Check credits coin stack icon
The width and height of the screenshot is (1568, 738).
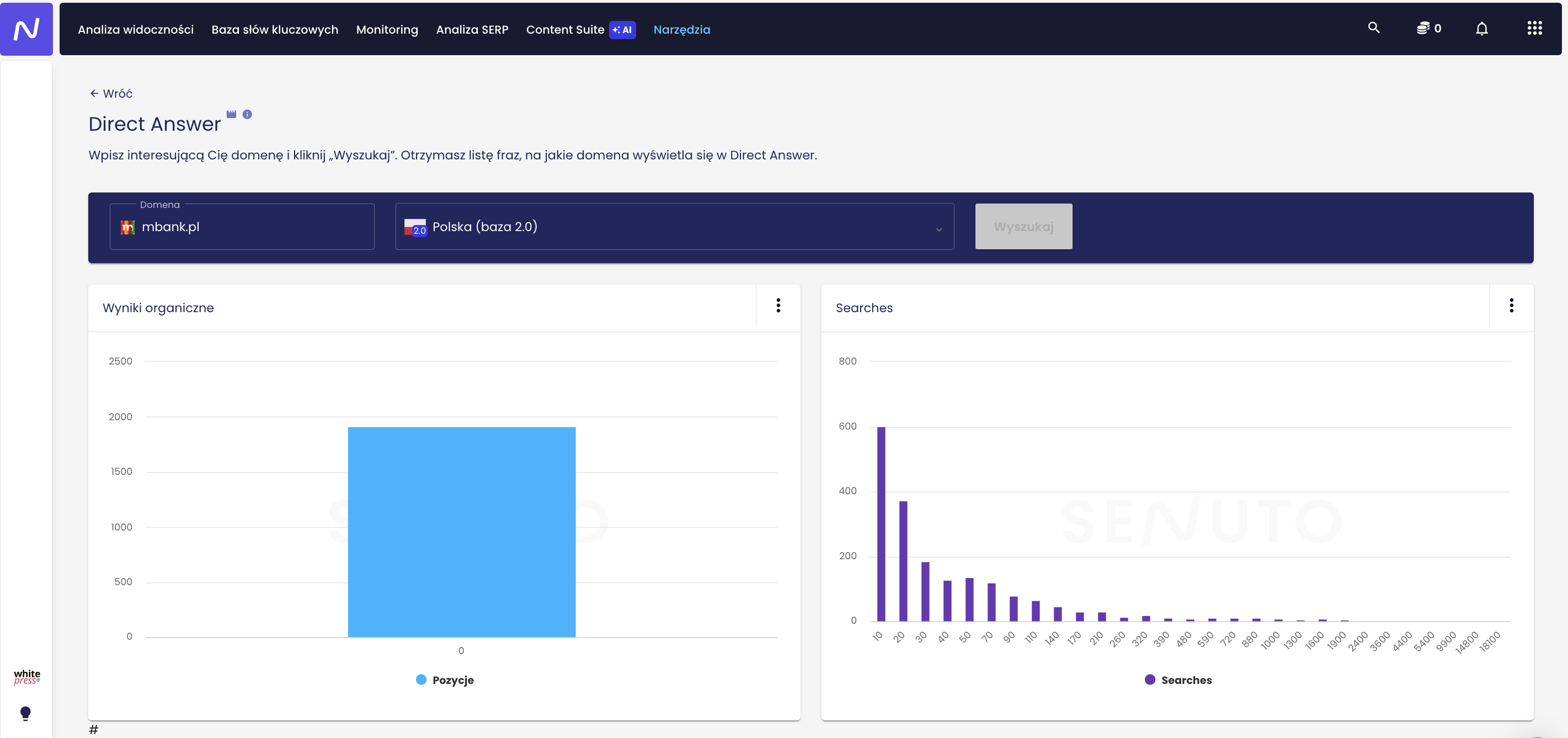click(x=1422, y=29)
